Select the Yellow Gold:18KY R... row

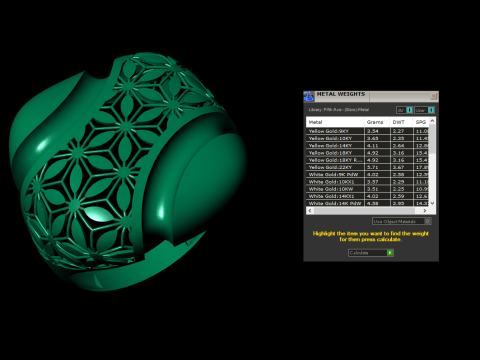pyautogui.click(x=367, y=160)
